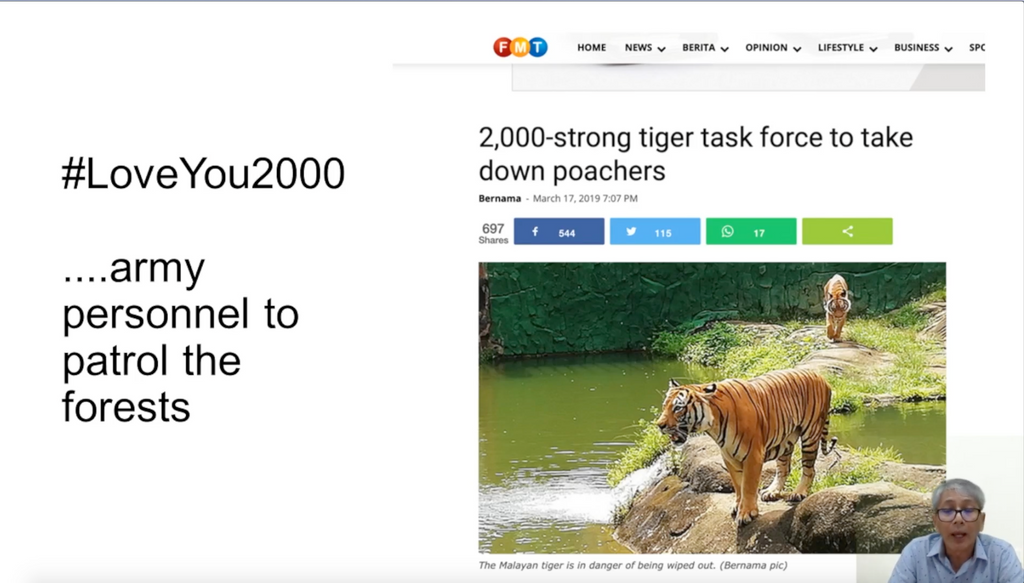
Task: Open the BUSINESS dropdown menu
Action: point(923,48)
